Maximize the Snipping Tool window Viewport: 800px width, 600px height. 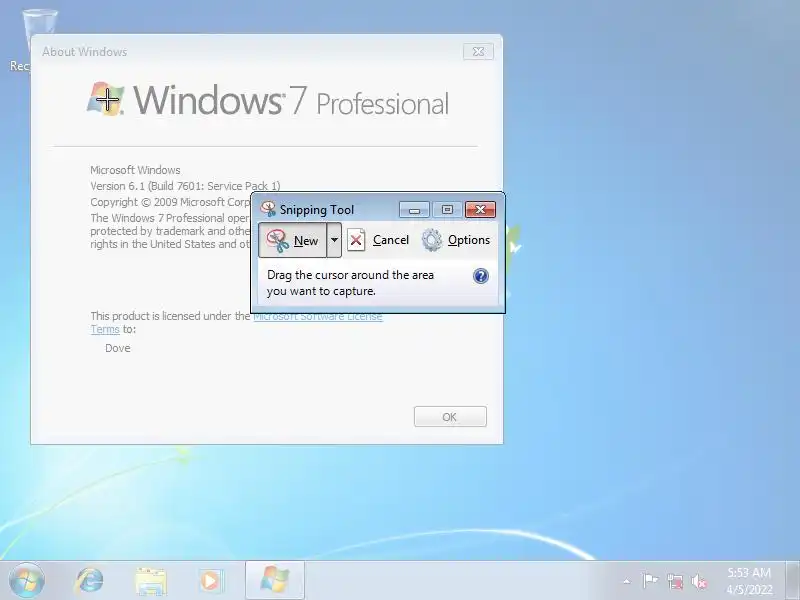pos(447,210)
